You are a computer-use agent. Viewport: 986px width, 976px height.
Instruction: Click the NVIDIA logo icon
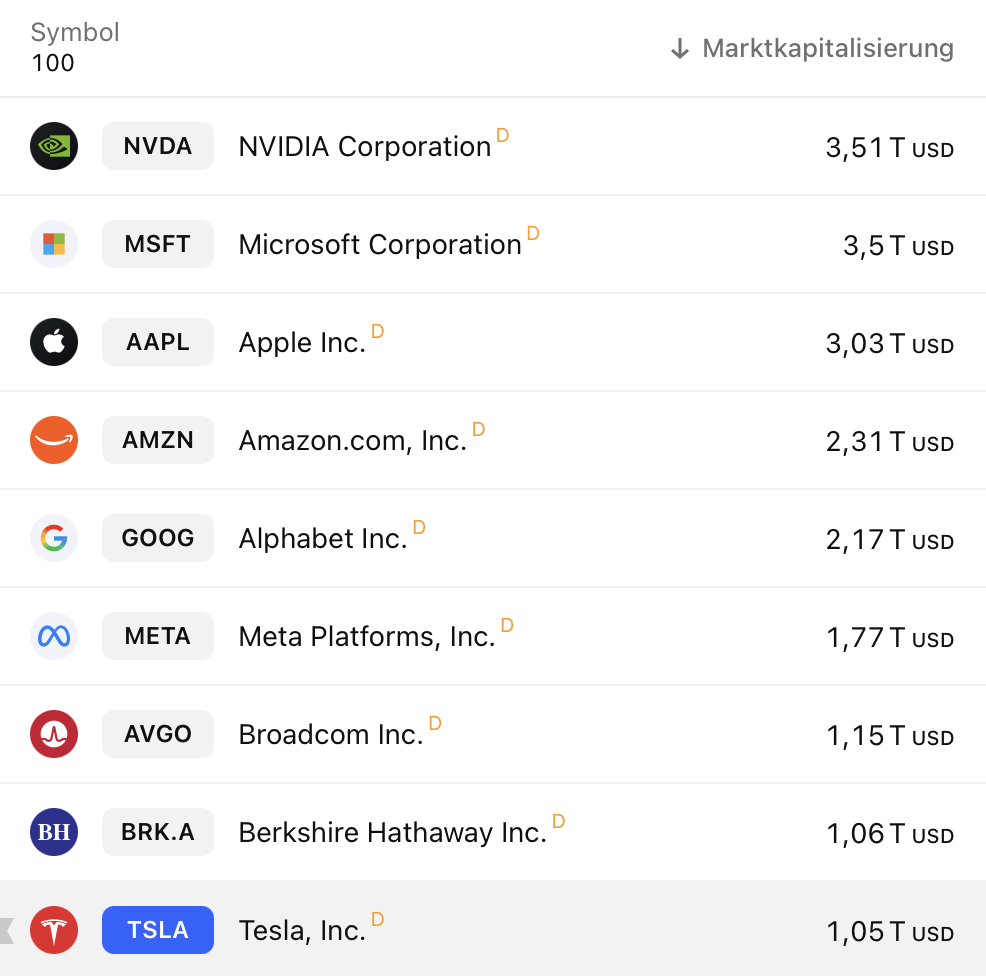coord(54,146)
